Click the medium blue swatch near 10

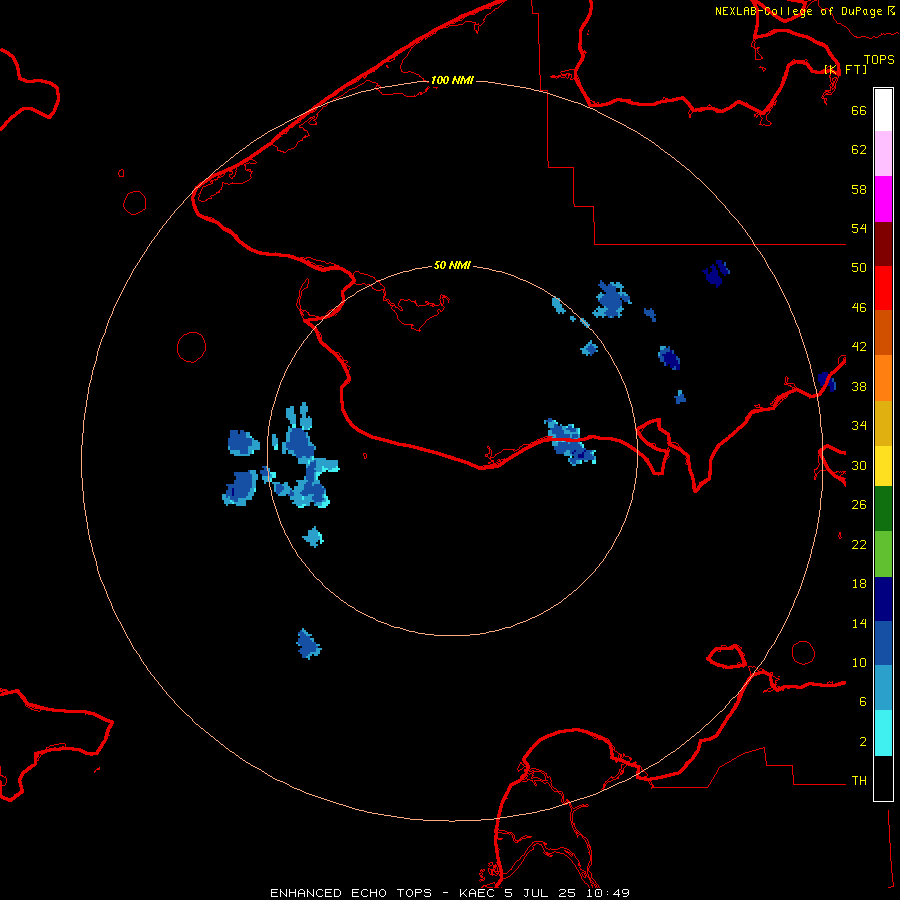[883, 643]
